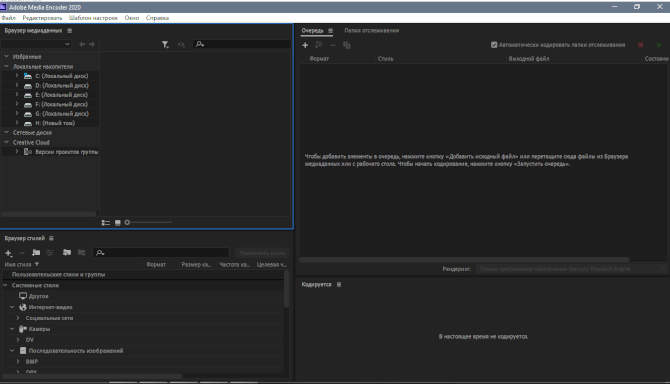Expand the D: (Локальный диск) drive
This screenshot has height=384, width=670.
(x=17, y=85)
